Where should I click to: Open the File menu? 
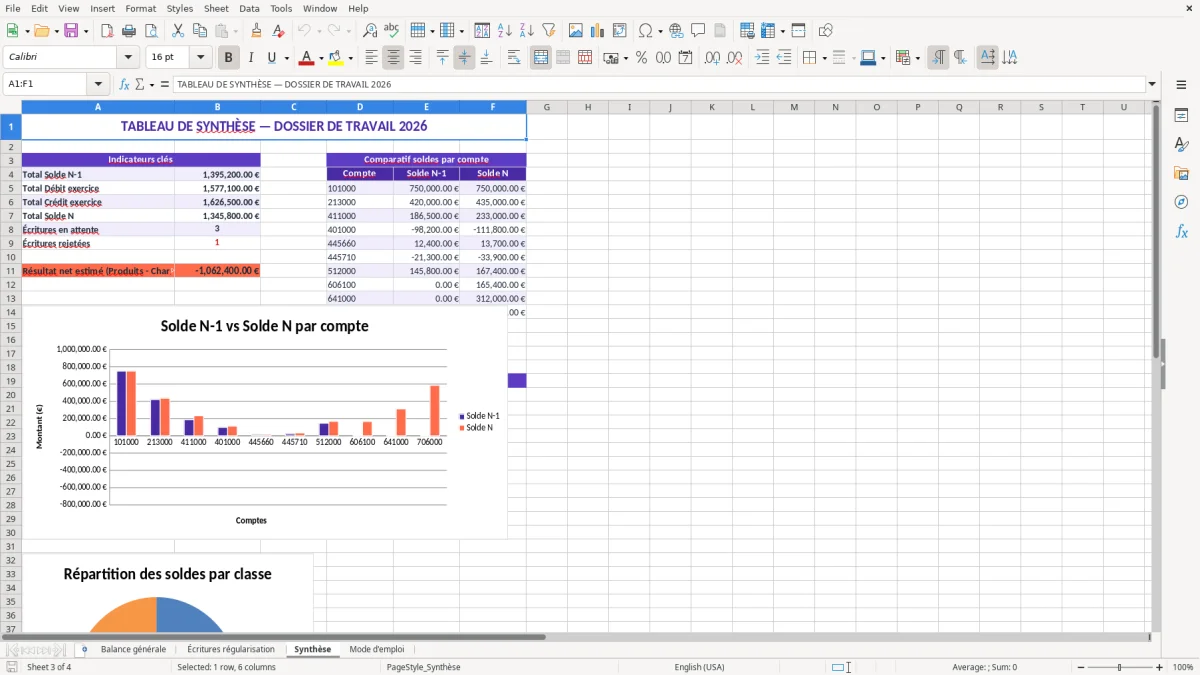tap(13, 8)
